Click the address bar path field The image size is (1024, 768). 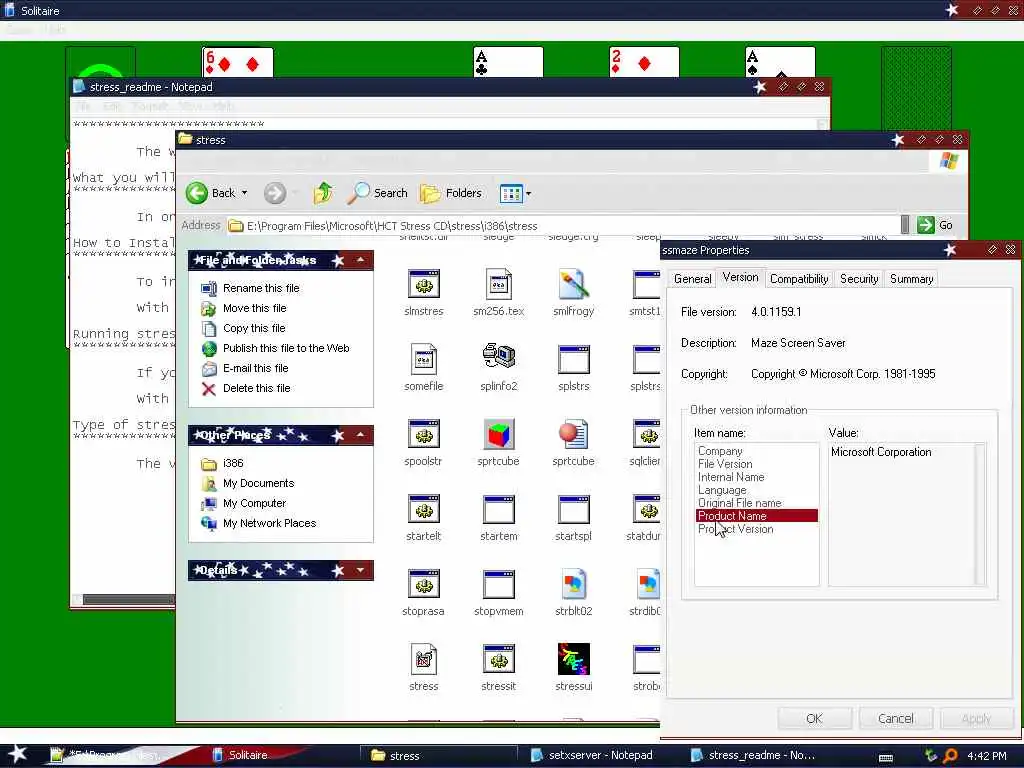tap(565, 225)
